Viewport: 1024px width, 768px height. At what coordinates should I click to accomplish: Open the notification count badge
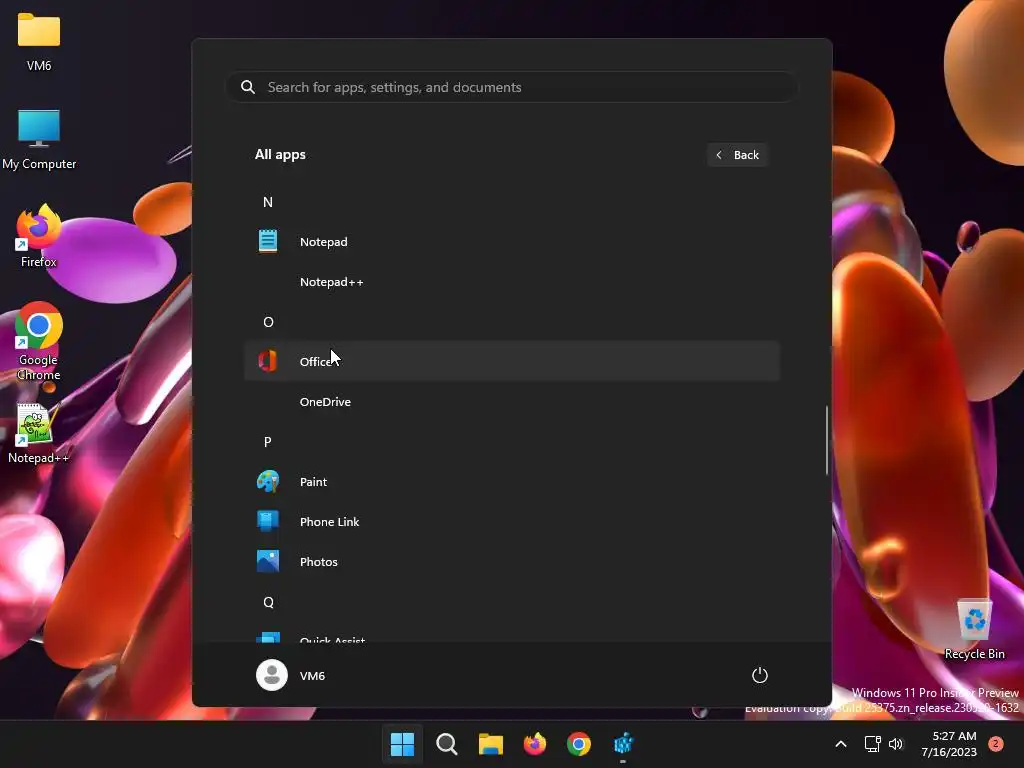(x=996, y=744)
